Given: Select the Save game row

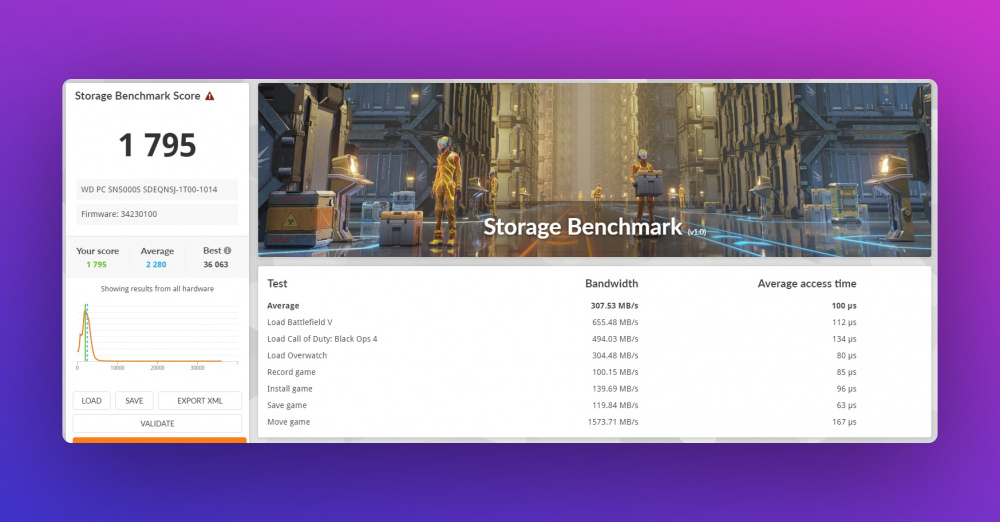Looking at the screenshot, I should click(562, 405).
